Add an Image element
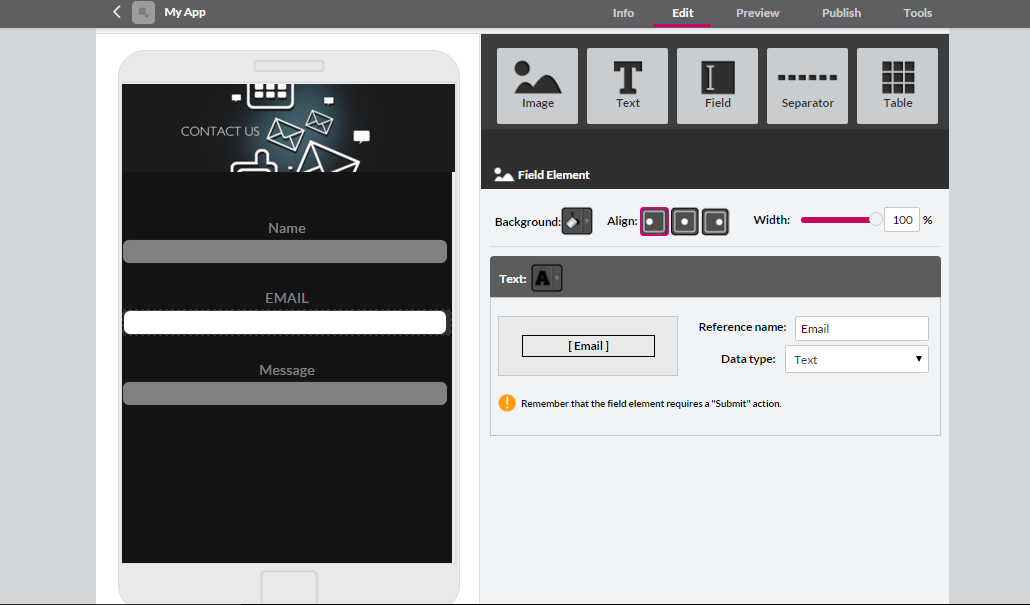1030x605 pixels. point(537,85)
